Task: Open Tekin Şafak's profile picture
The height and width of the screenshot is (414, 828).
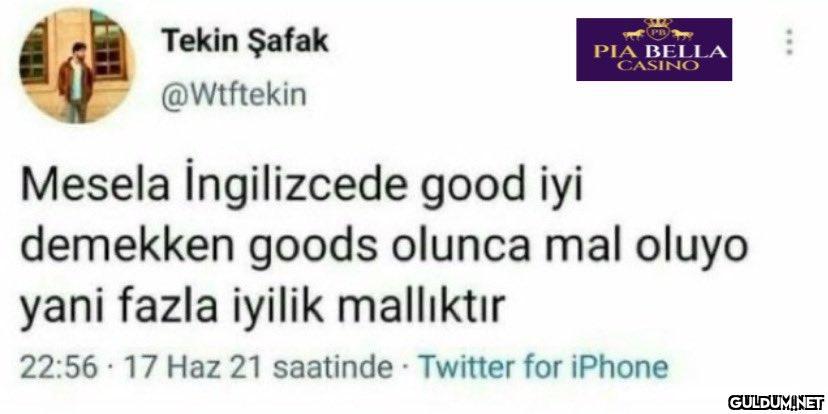Action: pyautogui.click(x=77, y=67)
